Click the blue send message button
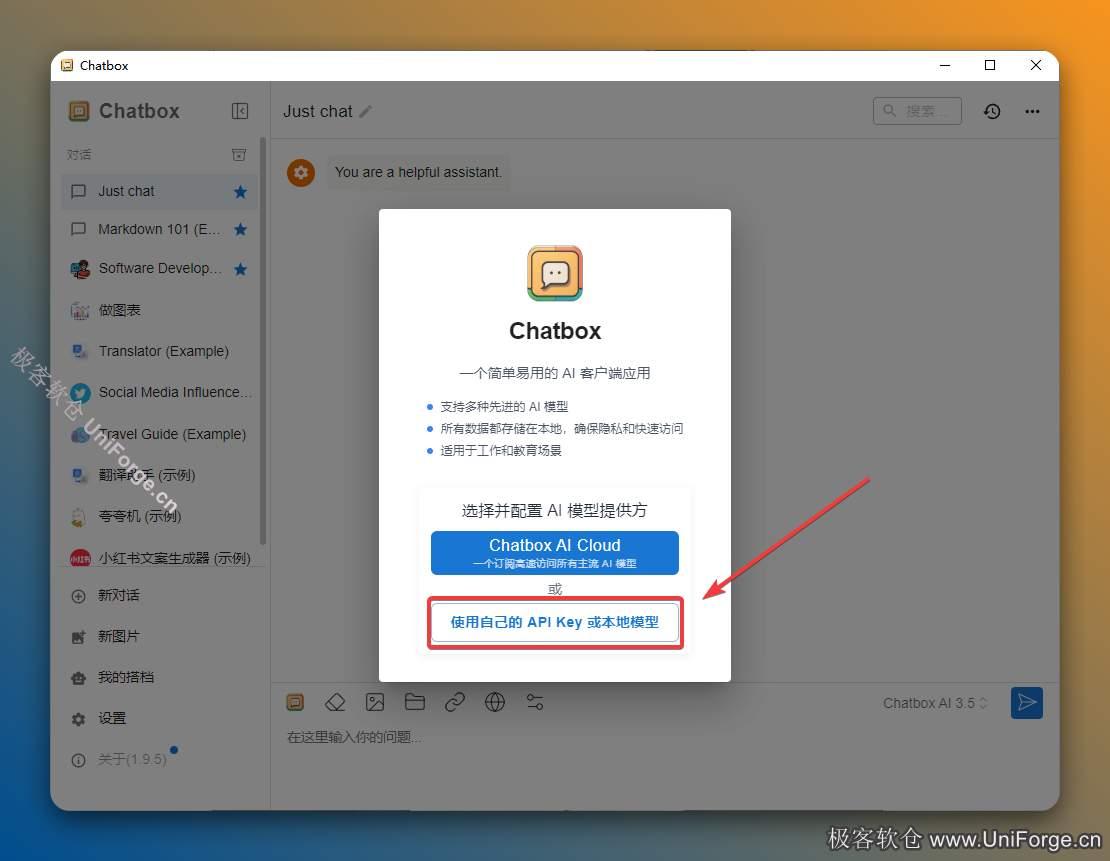 point(1026,703)
